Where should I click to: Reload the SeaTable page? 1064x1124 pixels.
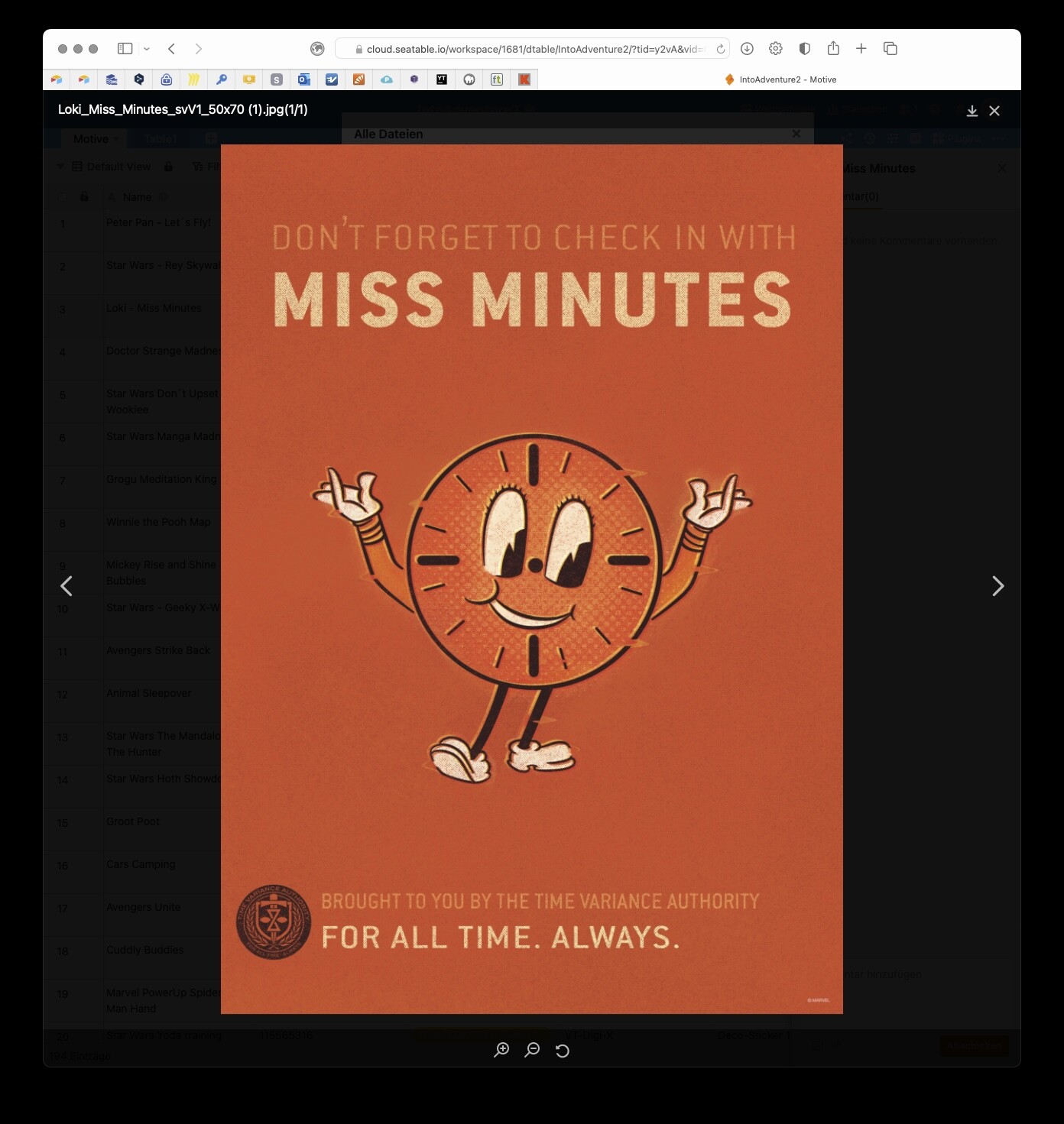point(720,49)
